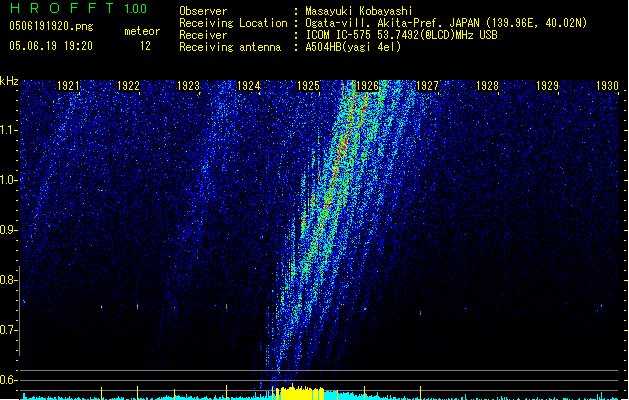Click the yellow block in the bottom amplitude graph
The image size is (629, 400).
pos(301,393)
